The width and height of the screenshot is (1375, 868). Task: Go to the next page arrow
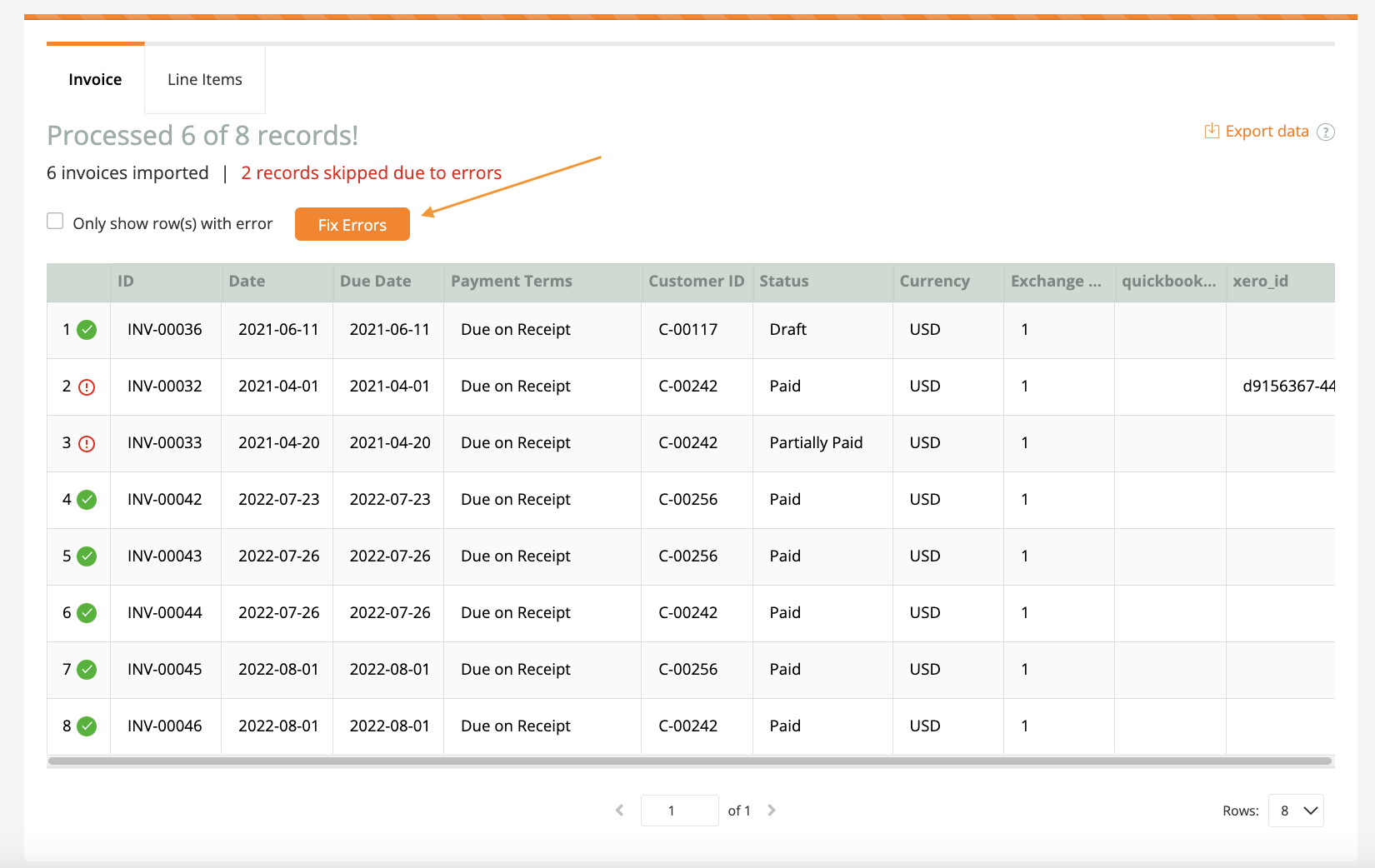tap(772, 810)
